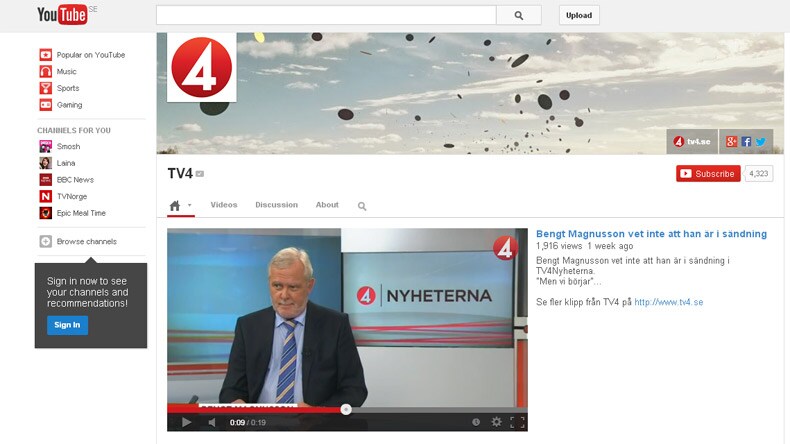
Task: Search within channel magnifier icon
Action: pyautogui.click(x=362, y=206)
